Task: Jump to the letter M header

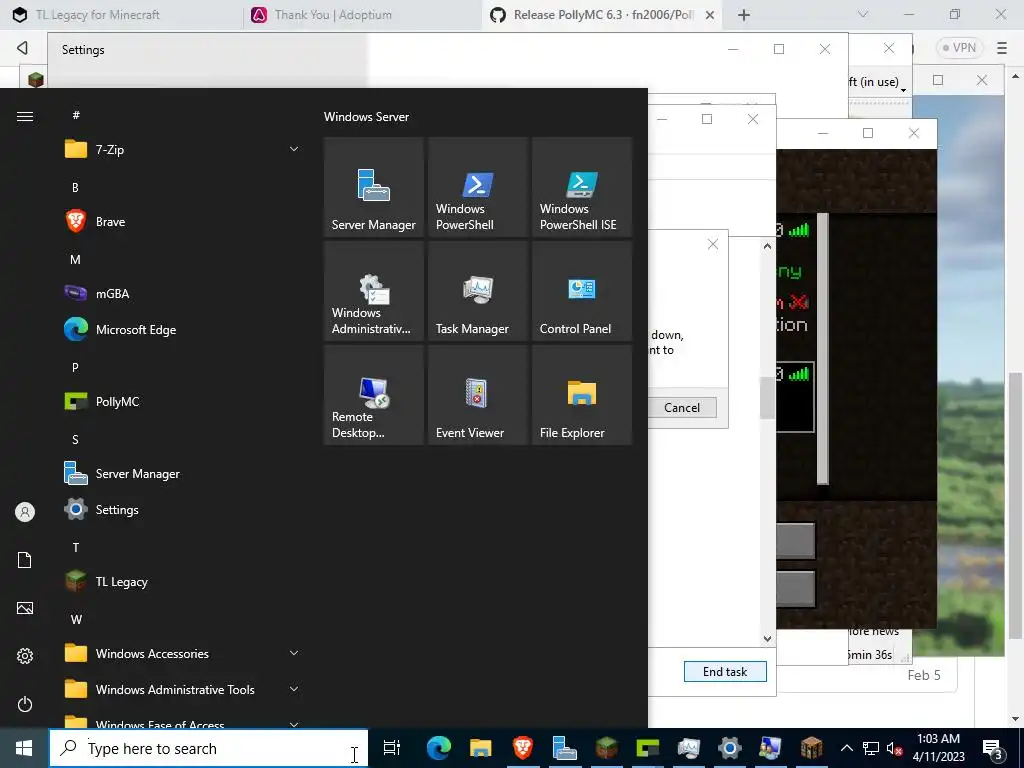Action: point(75,259)
